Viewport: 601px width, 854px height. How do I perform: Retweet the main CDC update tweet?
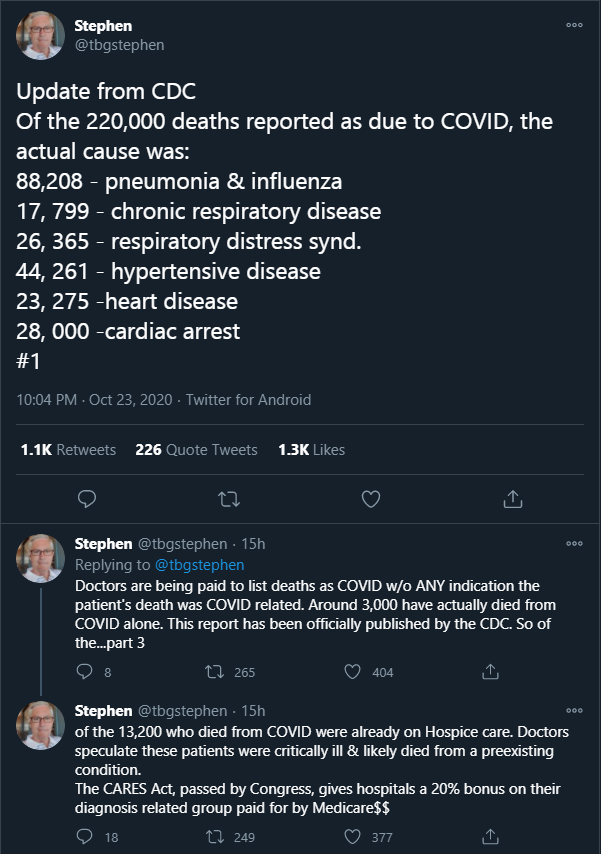228,498
